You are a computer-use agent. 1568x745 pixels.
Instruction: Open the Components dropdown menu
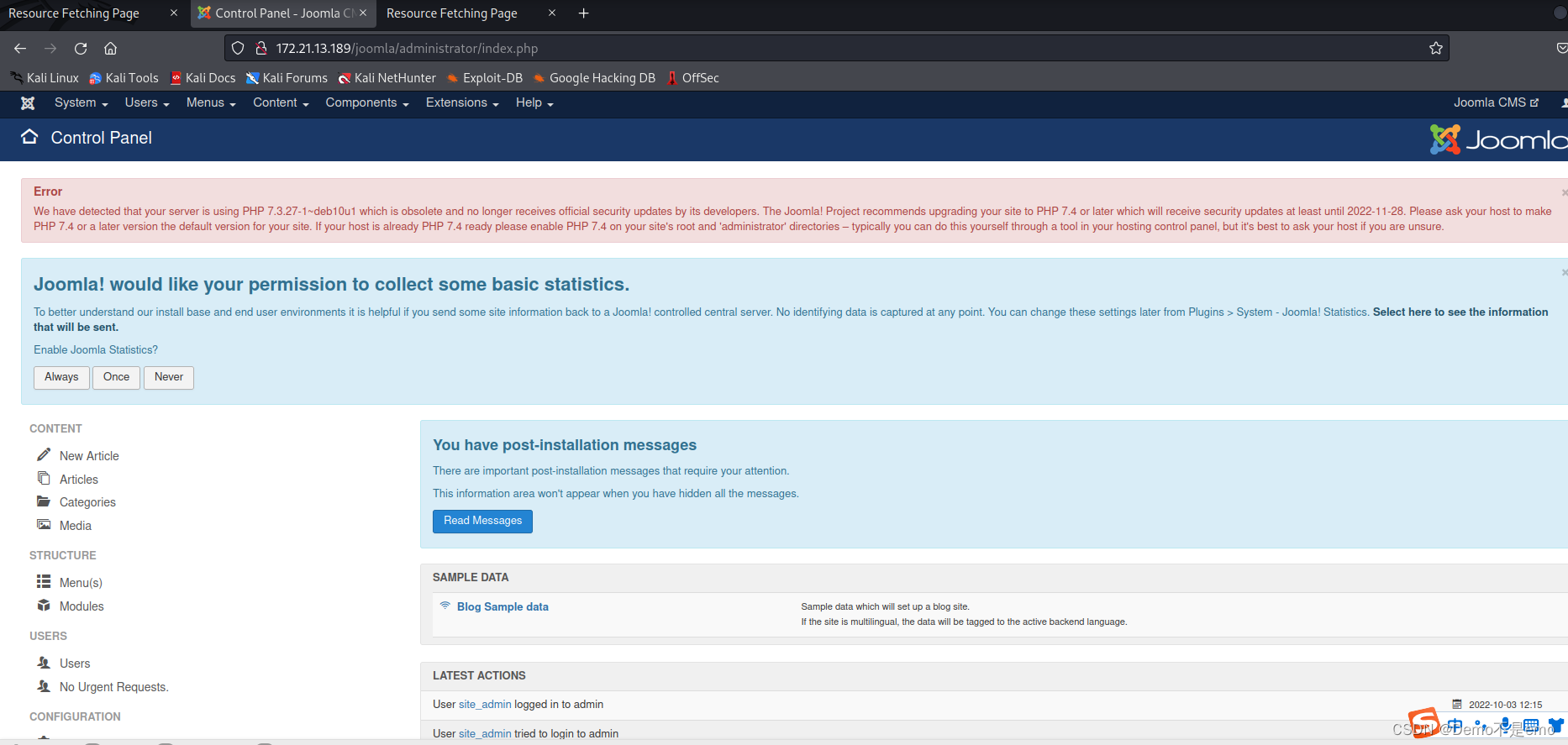click(x=367, y=102)
